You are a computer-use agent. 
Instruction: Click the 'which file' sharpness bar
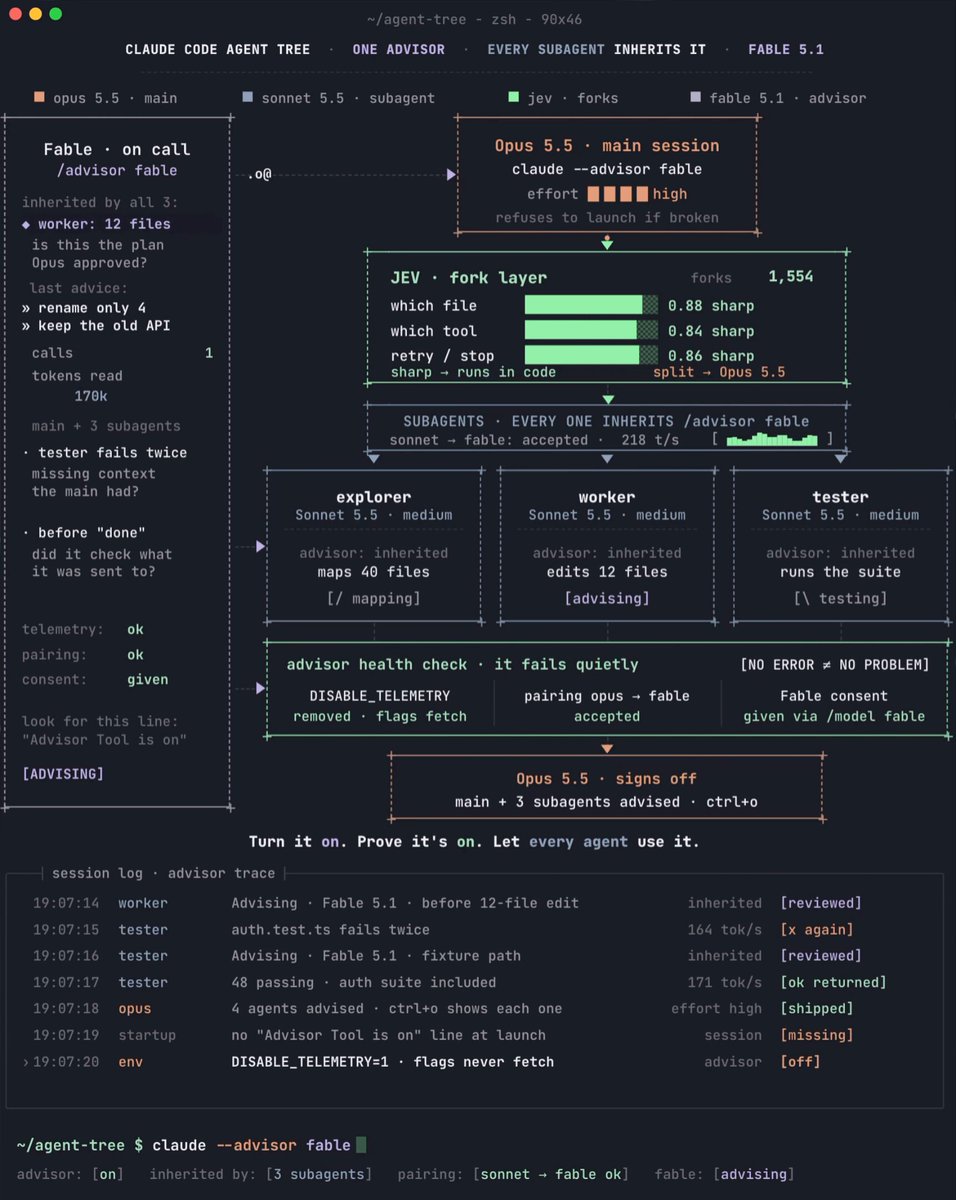pyautogui.click(x=591, y=305)
